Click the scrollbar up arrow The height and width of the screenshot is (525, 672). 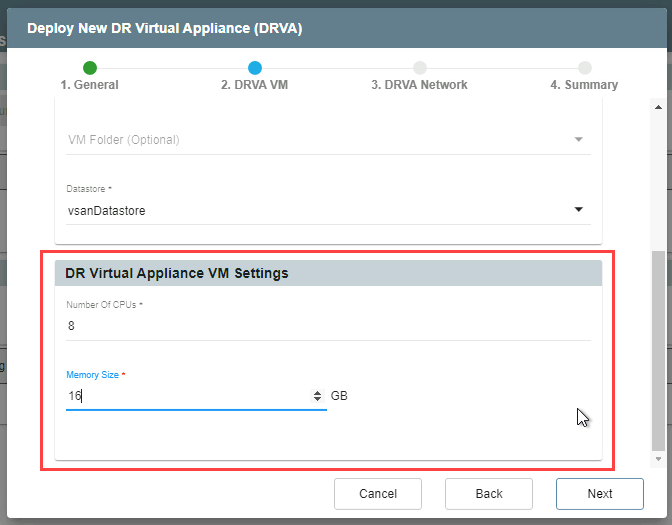coord(657,107)
